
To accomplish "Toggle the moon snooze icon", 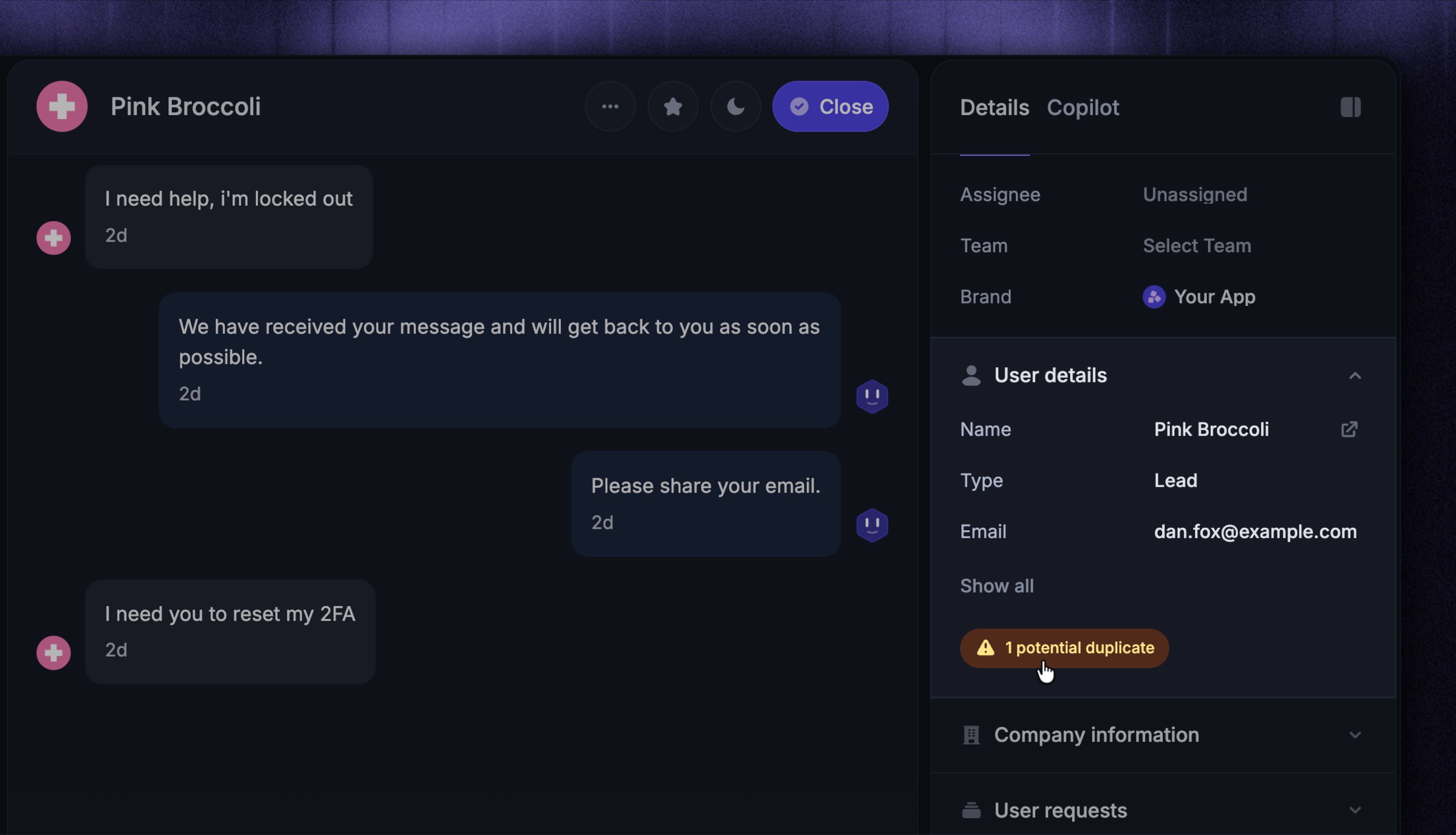I will [735, 106].
